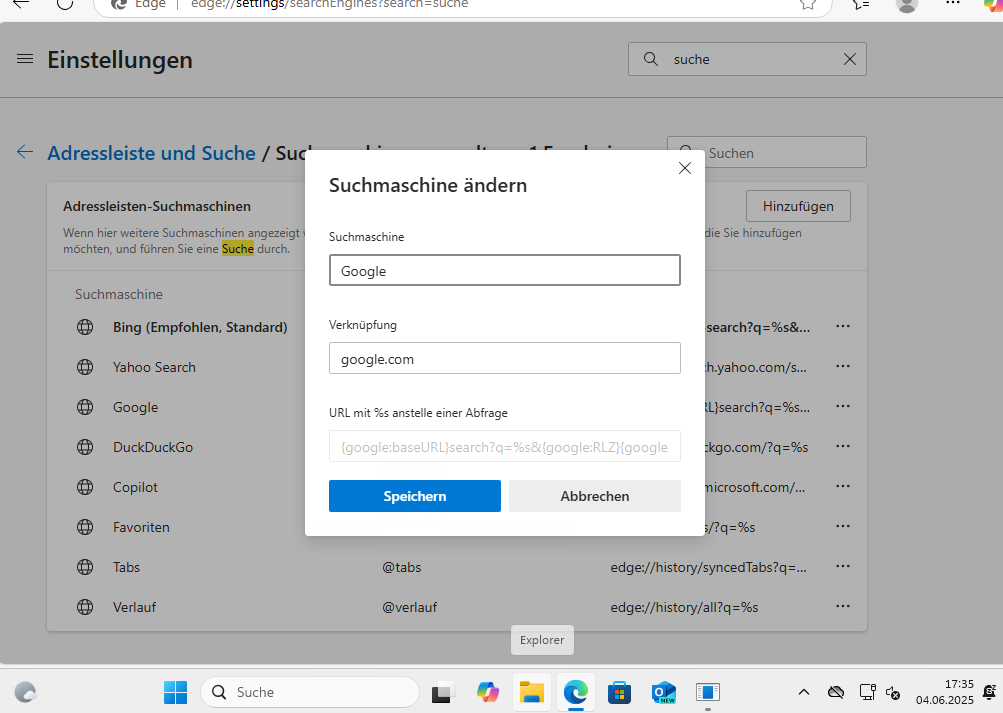The width and height of the screenshot is (1003, 713).
Task: Open more options for DuckDuckGo row
Action: coord(843,446)
